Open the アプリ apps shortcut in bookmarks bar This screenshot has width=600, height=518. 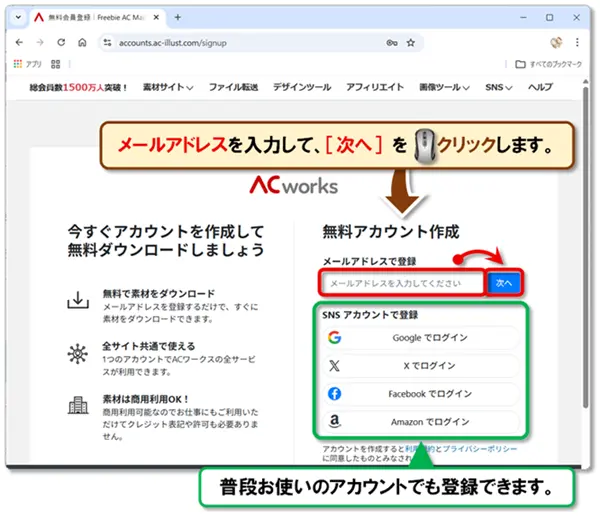28,64
